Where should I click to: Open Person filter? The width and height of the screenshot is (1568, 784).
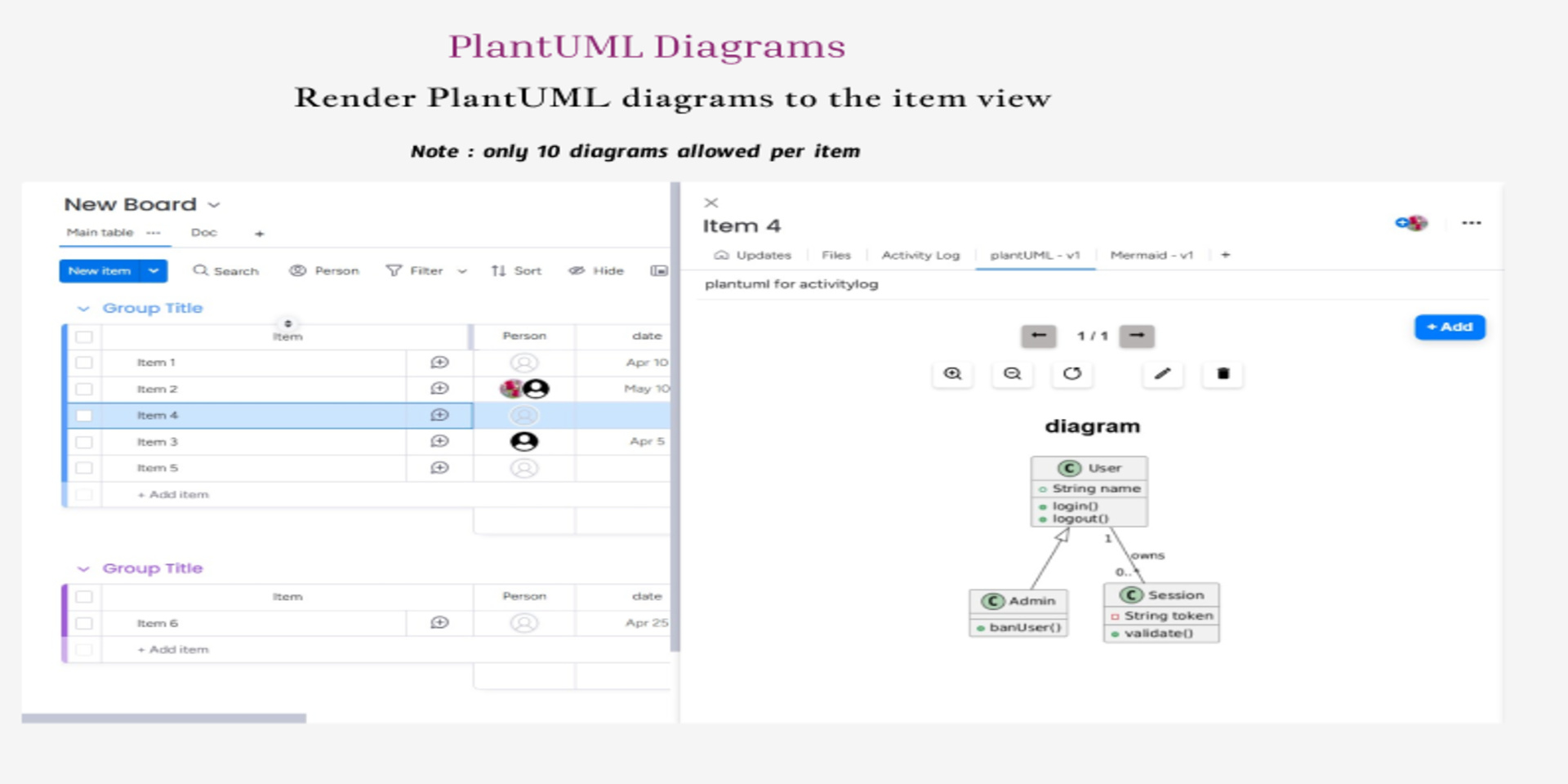click(324, 270)
